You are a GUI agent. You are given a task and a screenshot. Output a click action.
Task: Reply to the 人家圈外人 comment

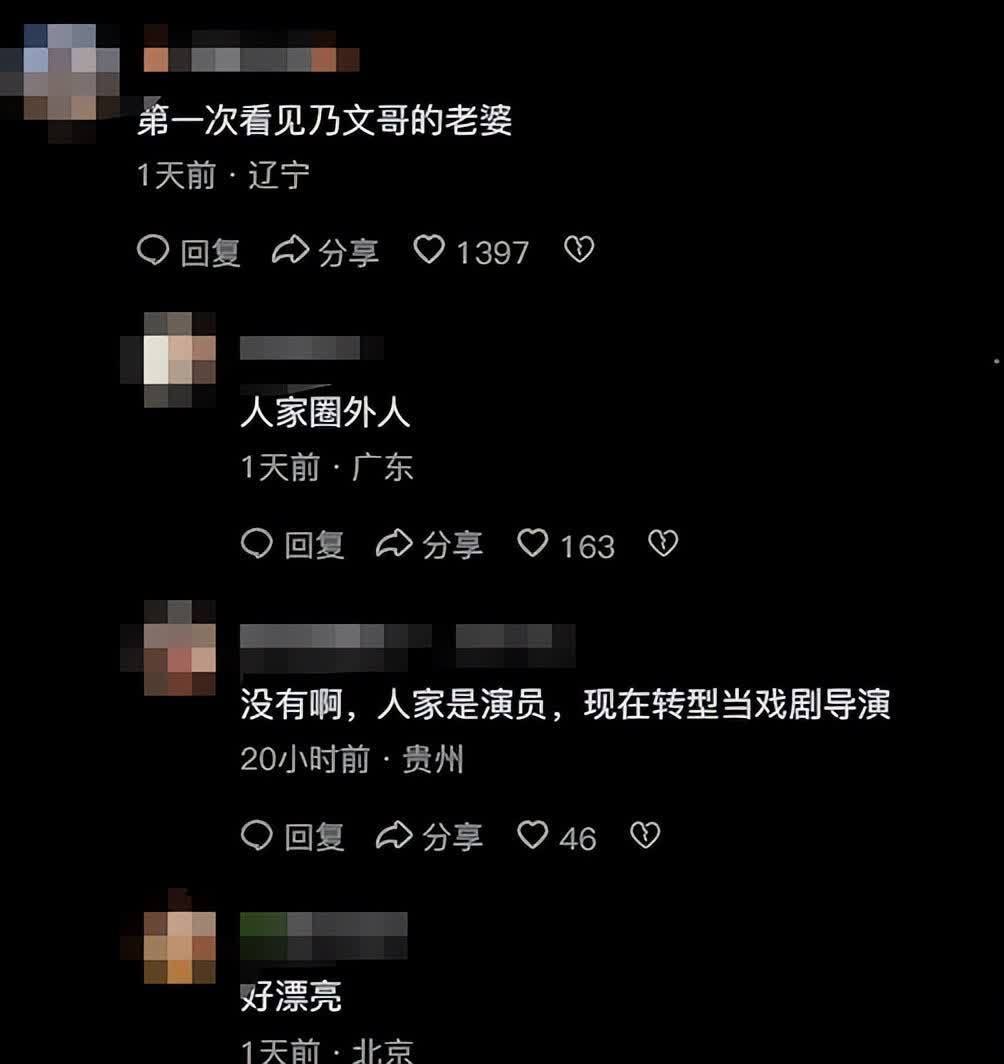coord(292,544)
